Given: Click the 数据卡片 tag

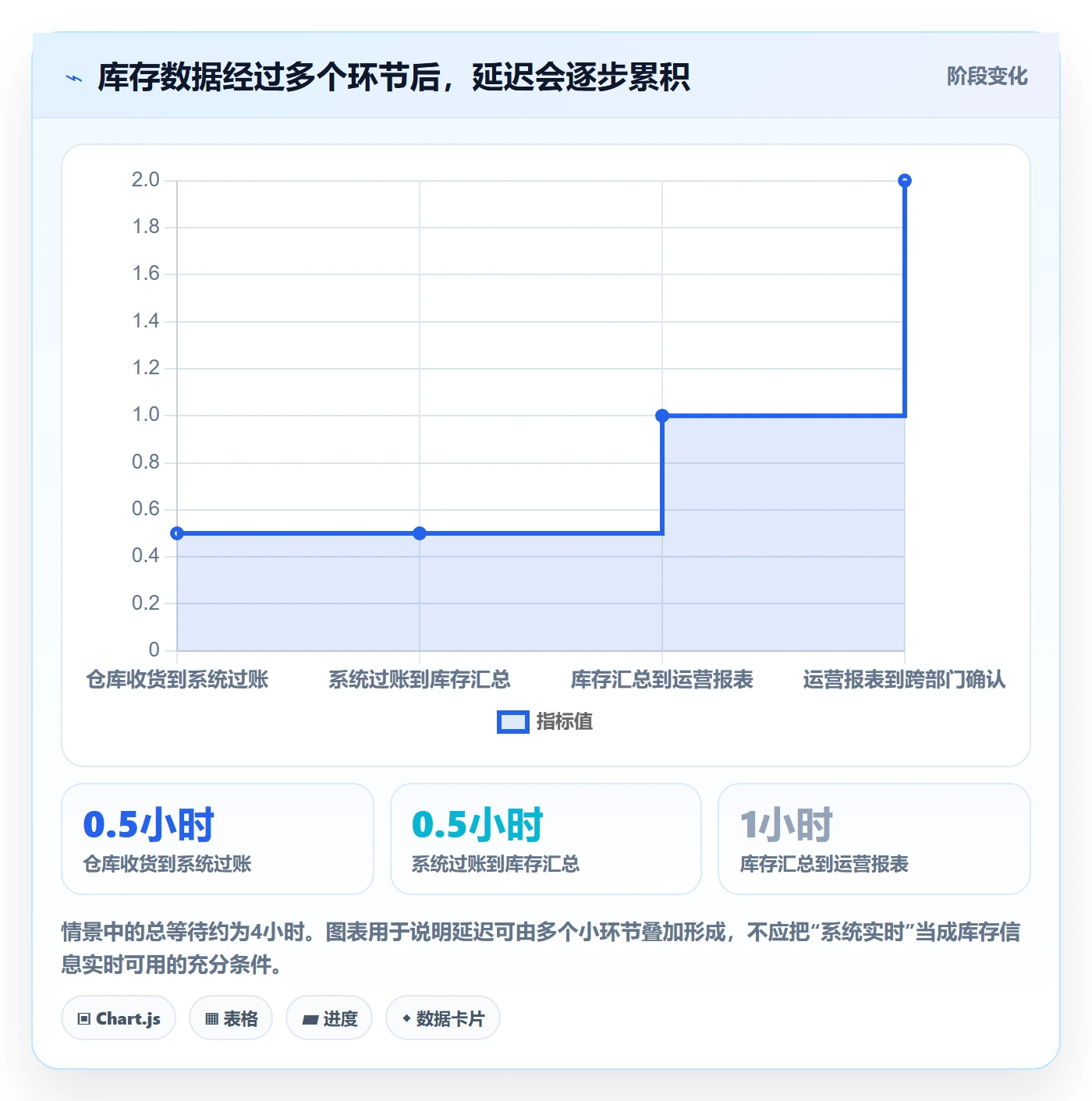Looking at the screenshot, I should (x=443, y=1018).
